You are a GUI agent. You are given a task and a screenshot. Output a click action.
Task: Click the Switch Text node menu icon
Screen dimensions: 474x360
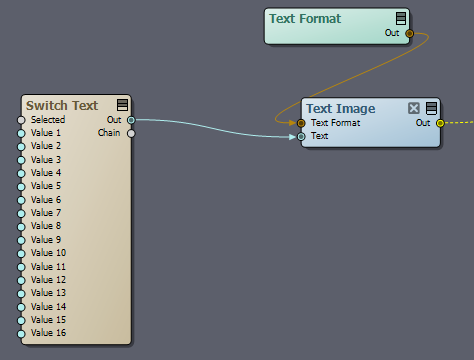click(122, 105)
